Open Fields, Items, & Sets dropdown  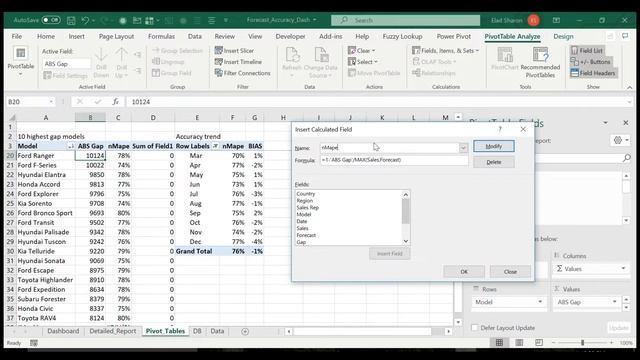[445, 51]
